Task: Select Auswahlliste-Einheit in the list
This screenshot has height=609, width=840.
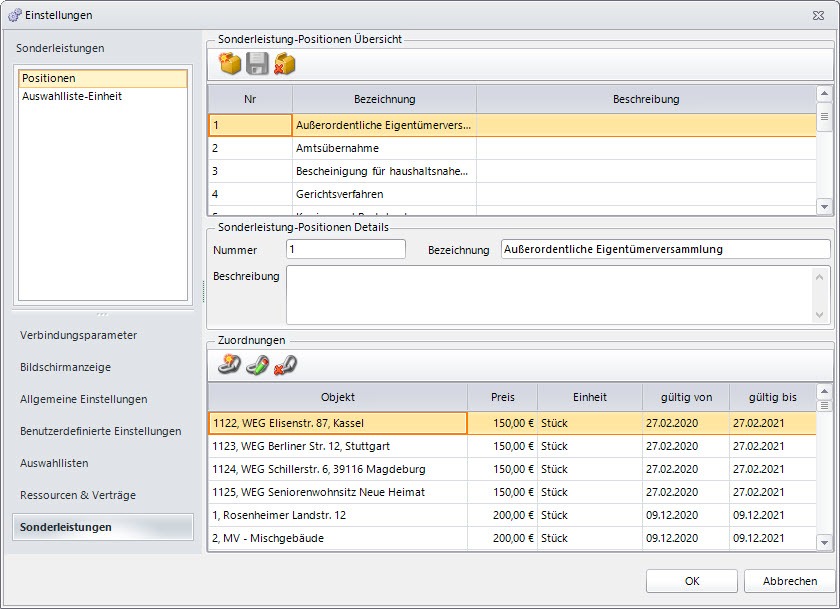Action: click(103, 96)
